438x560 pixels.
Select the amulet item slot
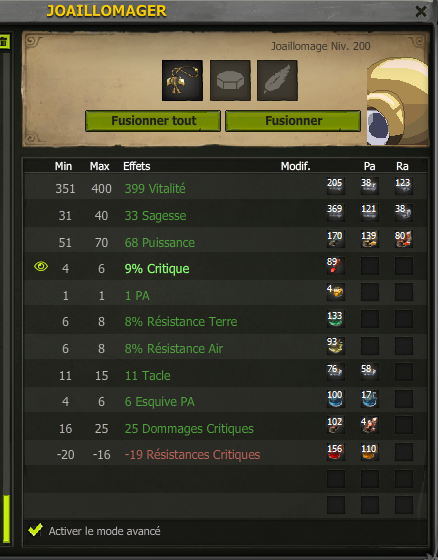[182, 80]
